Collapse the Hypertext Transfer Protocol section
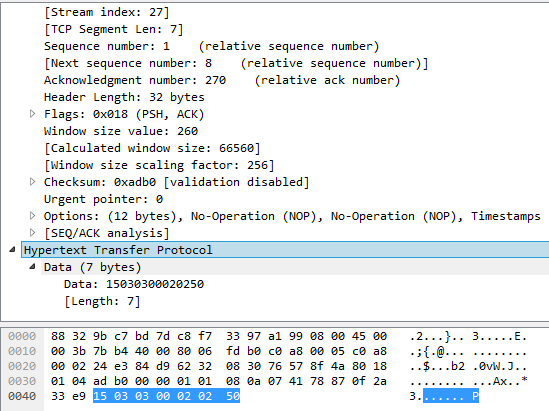This screenshot has width=549, height=411. click(x=12, y=250)
